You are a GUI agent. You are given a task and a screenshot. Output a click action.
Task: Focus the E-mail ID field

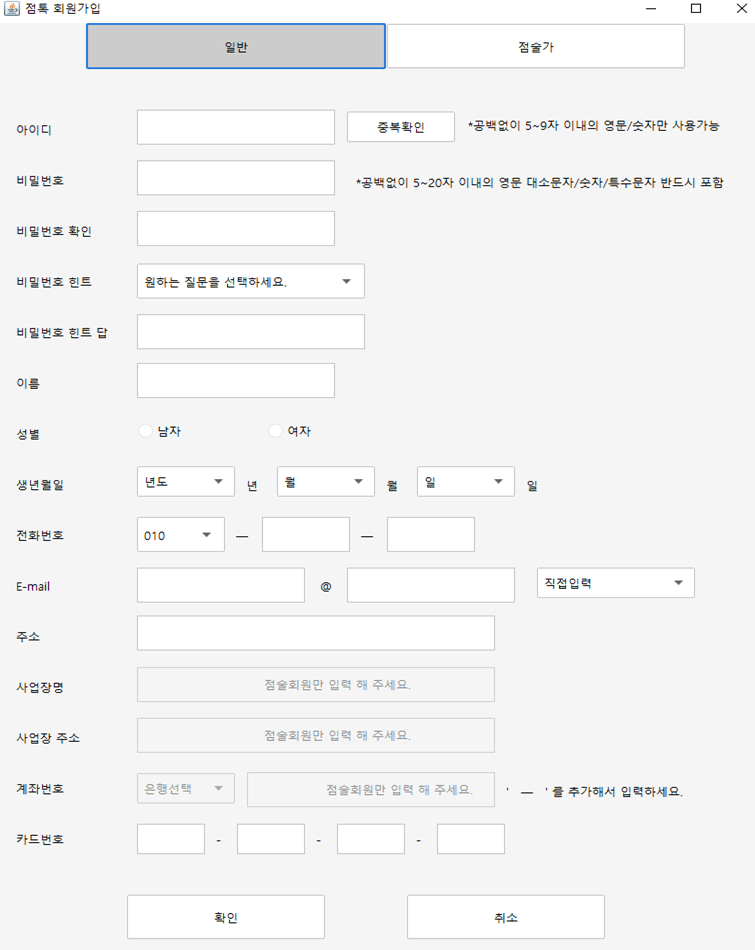point(221,585)
